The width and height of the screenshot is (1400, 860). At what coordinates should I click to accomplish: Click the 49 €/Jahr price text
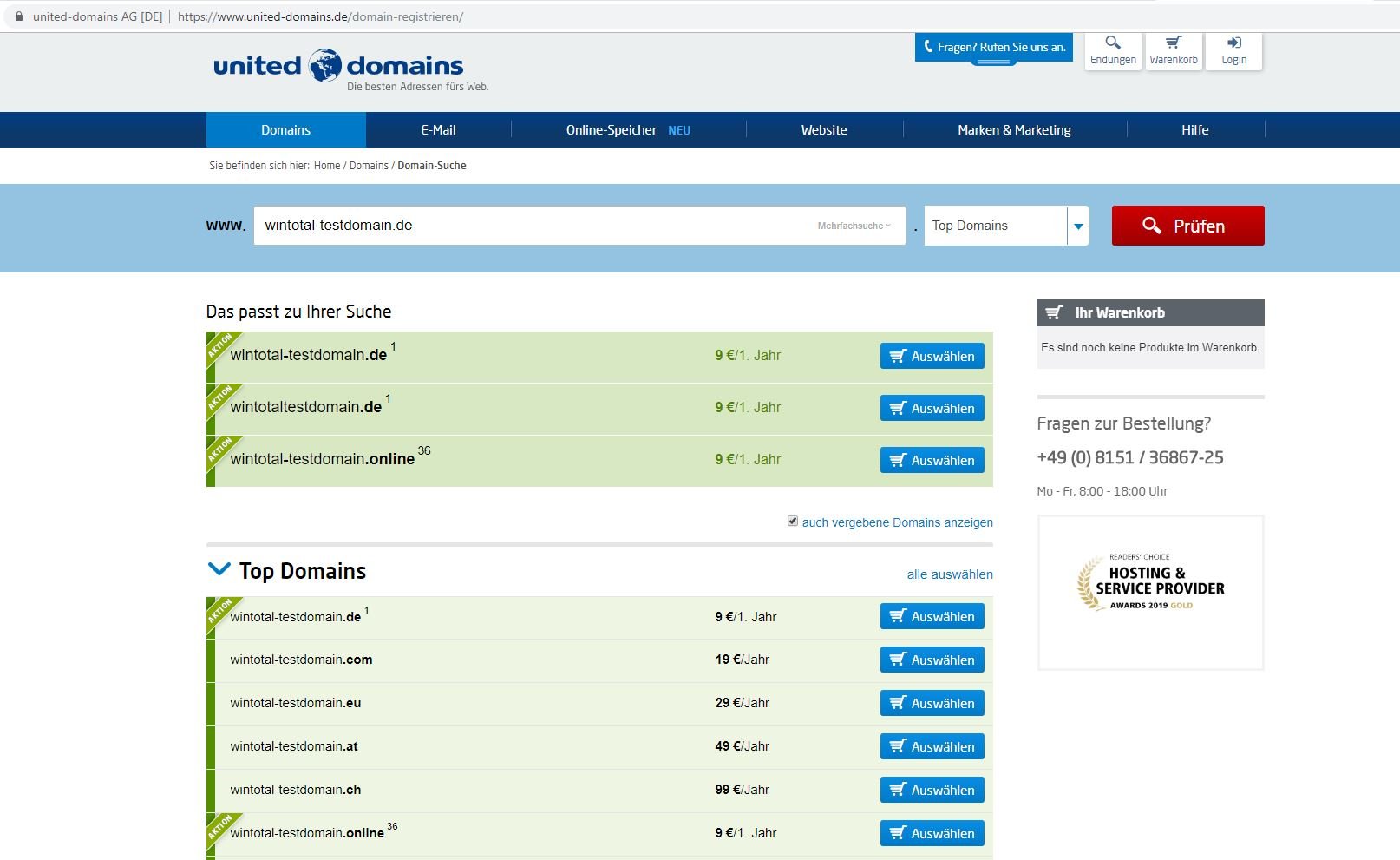(x=743, y=746)
